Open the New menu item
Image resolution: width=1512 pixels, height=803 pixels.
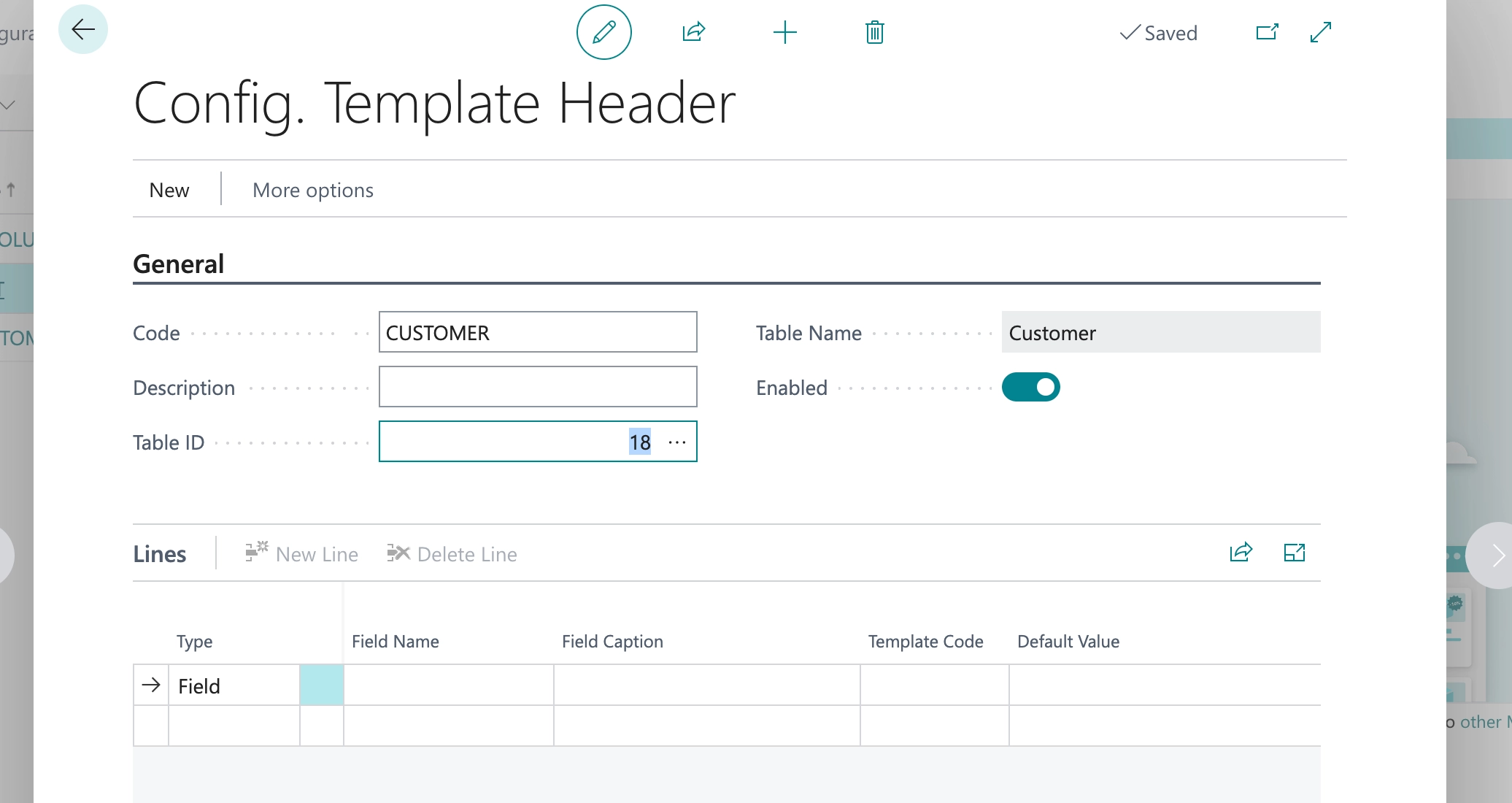[x=169, y=190]
